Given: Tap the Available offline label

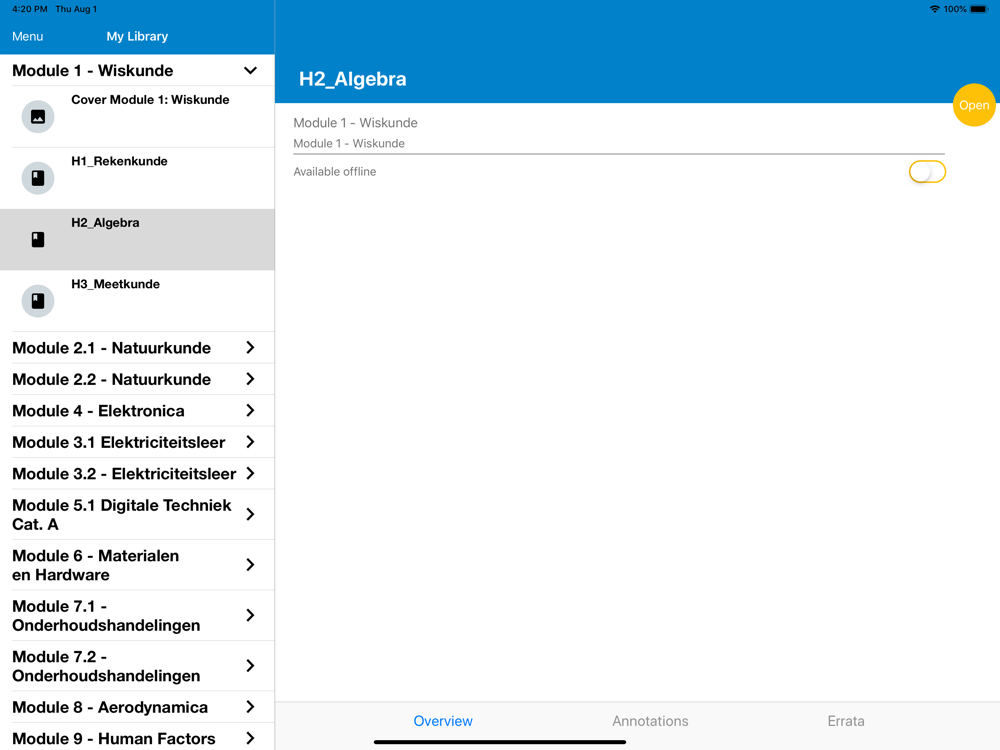Looking at the screenshot, I should point(335,172).
